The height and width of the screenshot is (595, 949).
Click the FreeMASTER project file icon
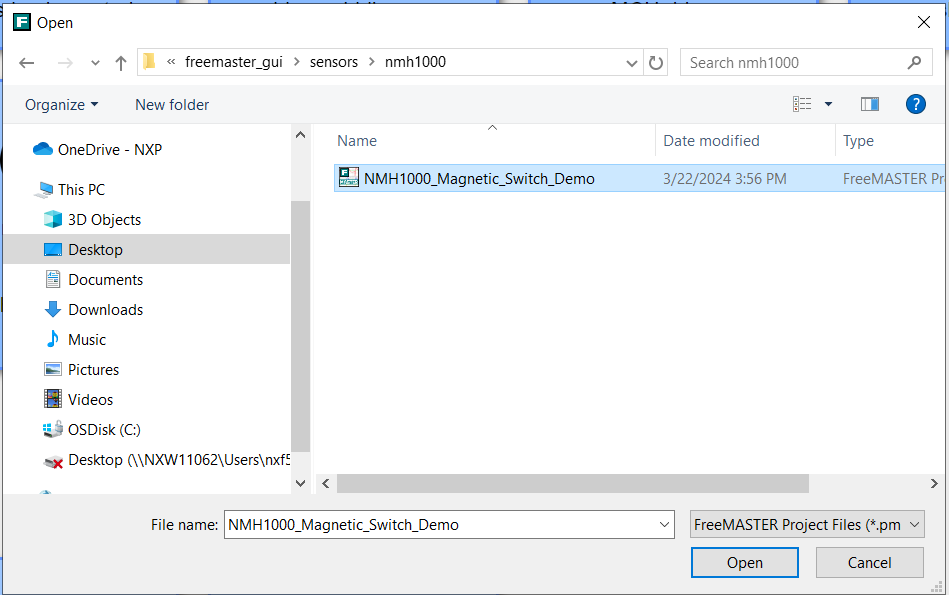(x=349, y=177)
